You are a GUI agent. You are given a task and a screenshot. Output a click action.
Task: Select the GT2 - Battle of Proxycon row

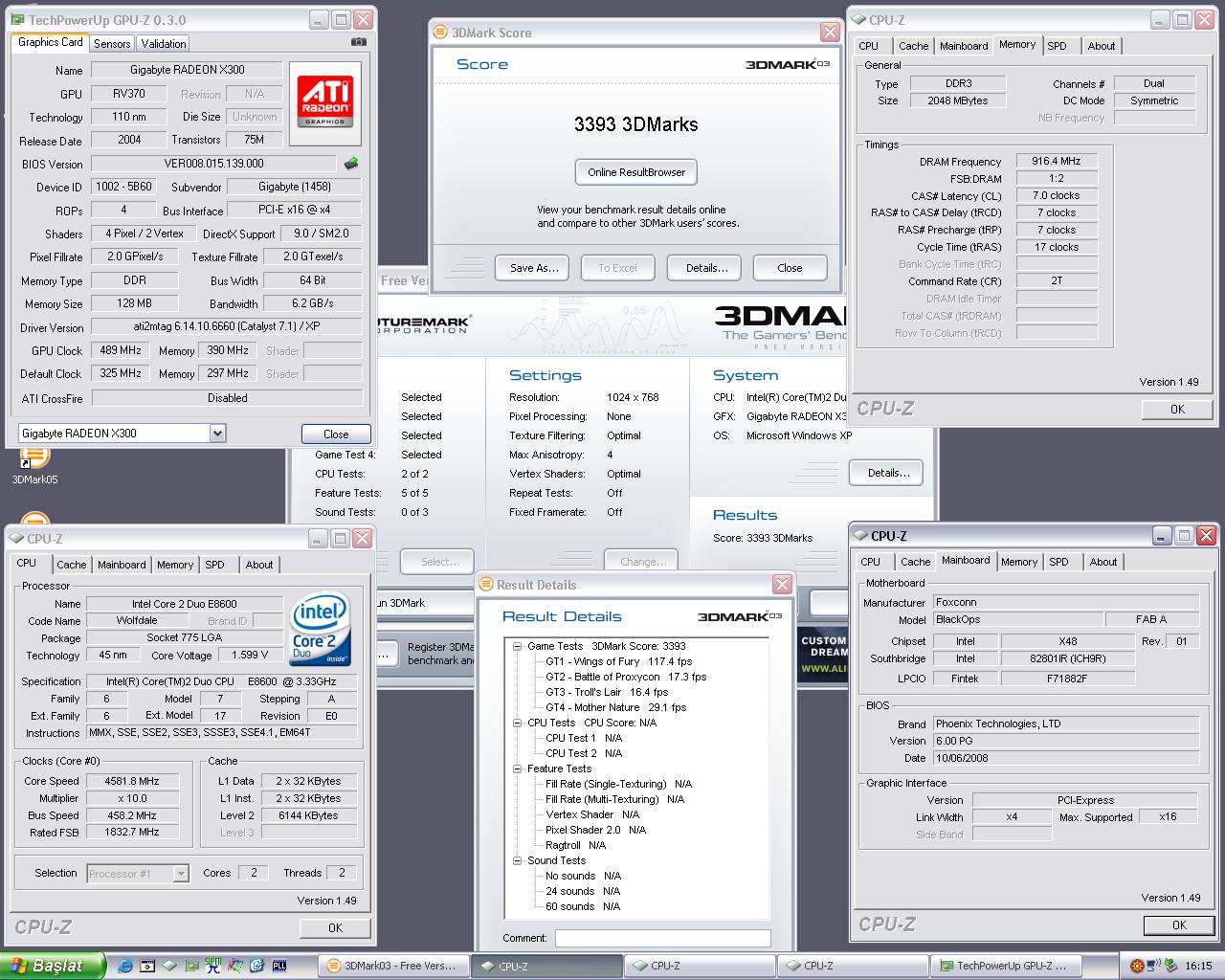click(626, 677)
